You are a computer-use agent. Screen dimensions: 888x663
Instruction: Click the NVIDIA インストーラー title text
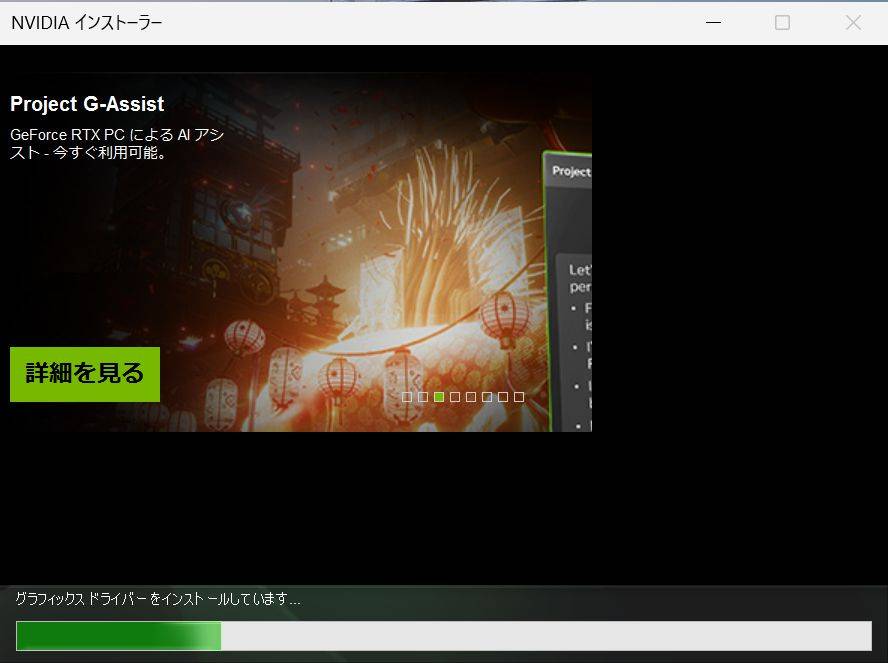(x=87, y=23)
